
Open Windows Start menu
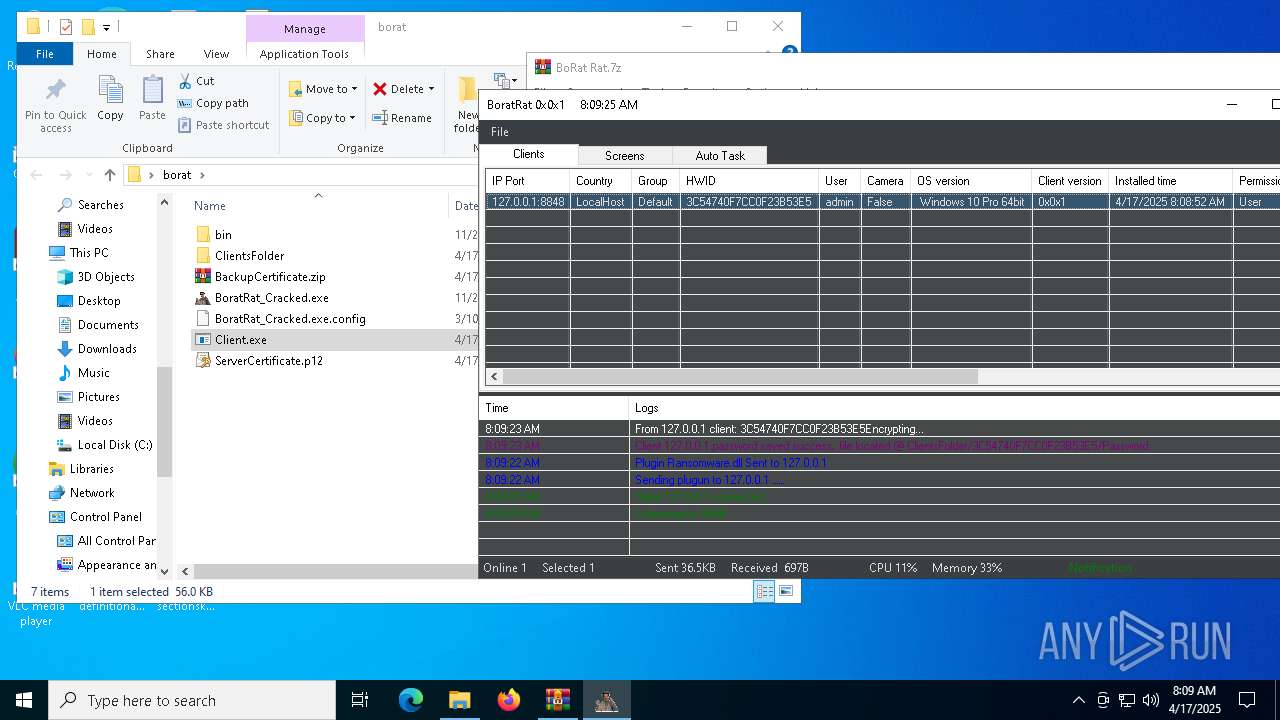click(24, 700)
